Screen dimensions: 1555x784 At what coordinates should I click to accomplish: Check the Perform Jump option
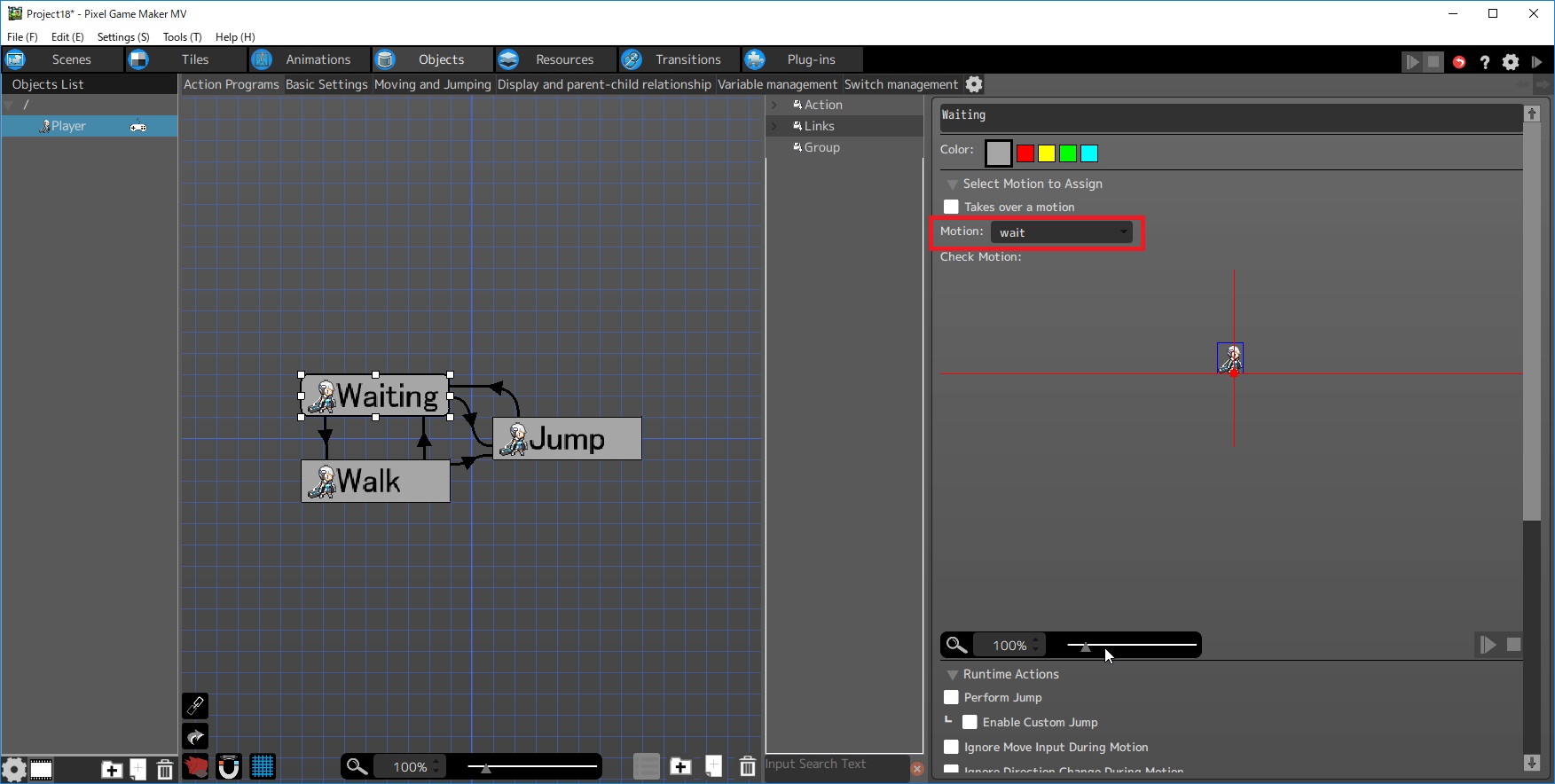(x=951, y=697)
